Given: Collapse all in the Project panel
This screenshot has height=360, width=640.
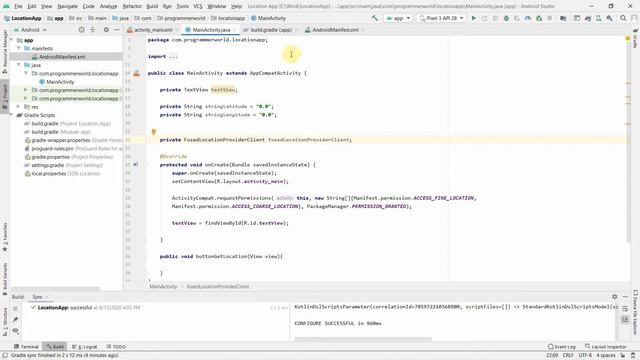Looking at the screenshot, I should point(93,30).
